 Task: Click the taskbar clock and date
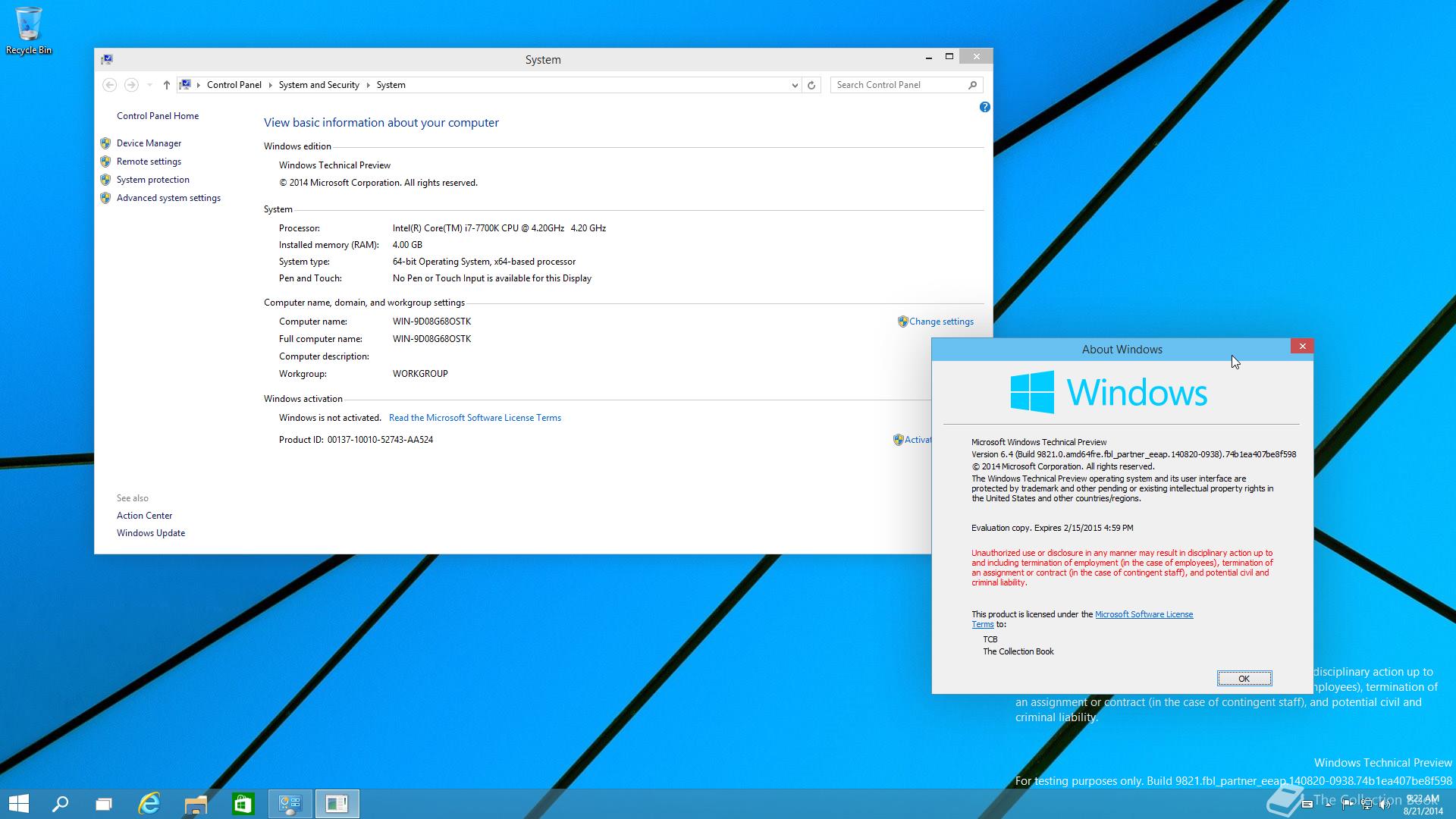click(1423, 805)
